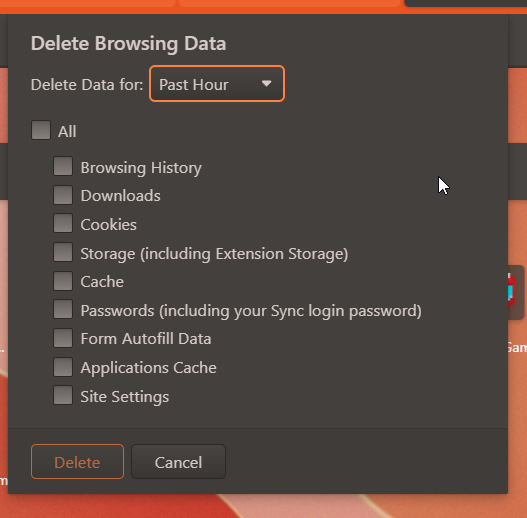Check the All checkbox
Screen dimensions: 527x518
(x=41, y=130)
